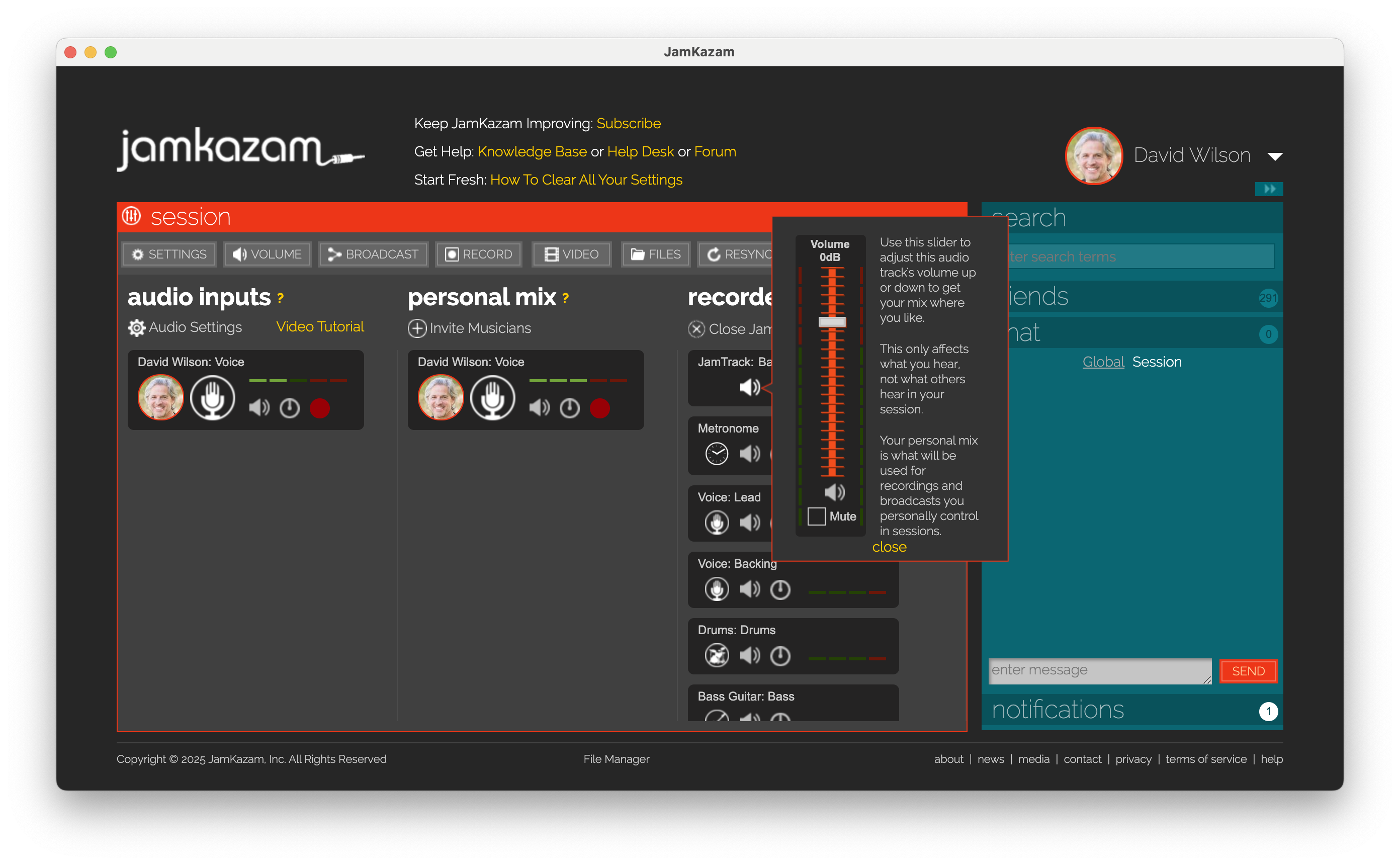Open David Wilson account dropdown arrow
1400x865 pixels.
tap(1275, 156)
